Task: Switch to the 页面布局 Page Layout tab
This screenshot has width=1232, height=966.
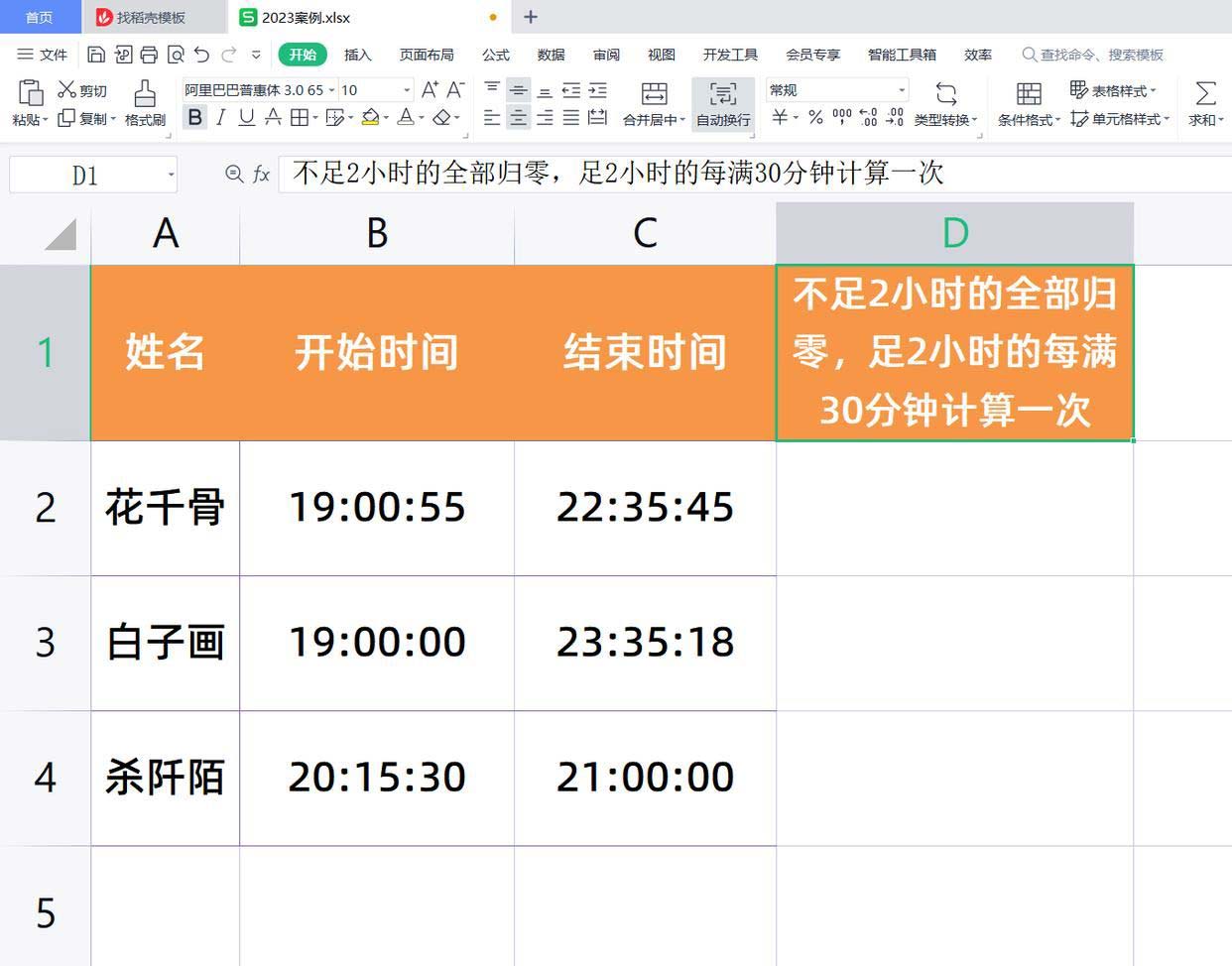Action: [427, 55]
